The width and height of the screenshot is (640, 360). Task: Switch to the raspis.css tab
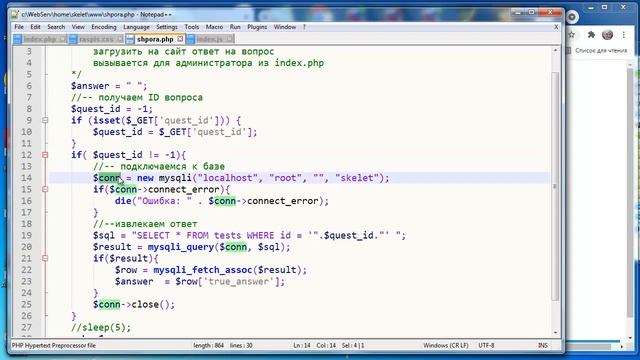click(x=96, y=39)
